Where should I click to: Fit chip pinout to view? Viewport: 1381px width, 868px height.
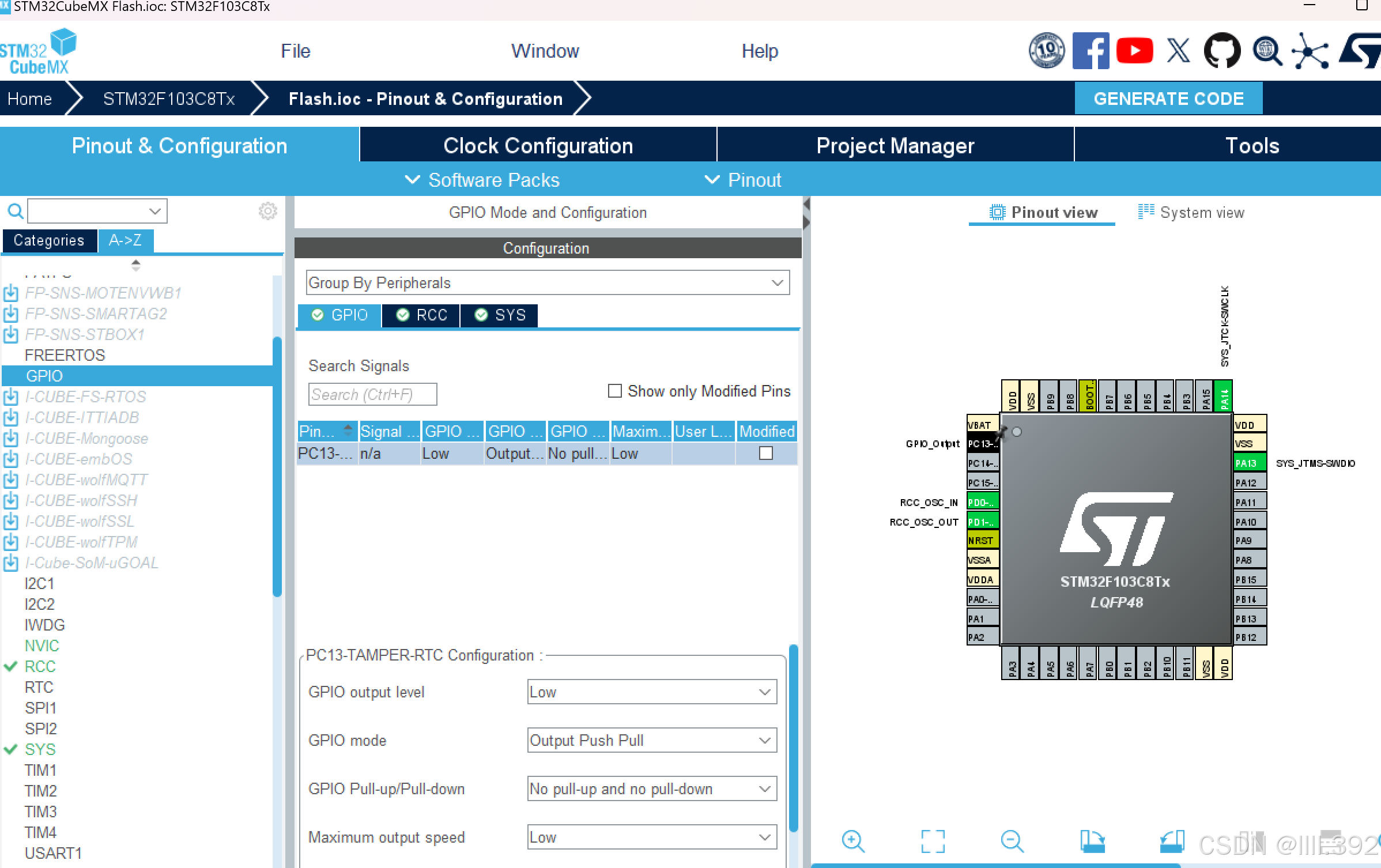933,841
